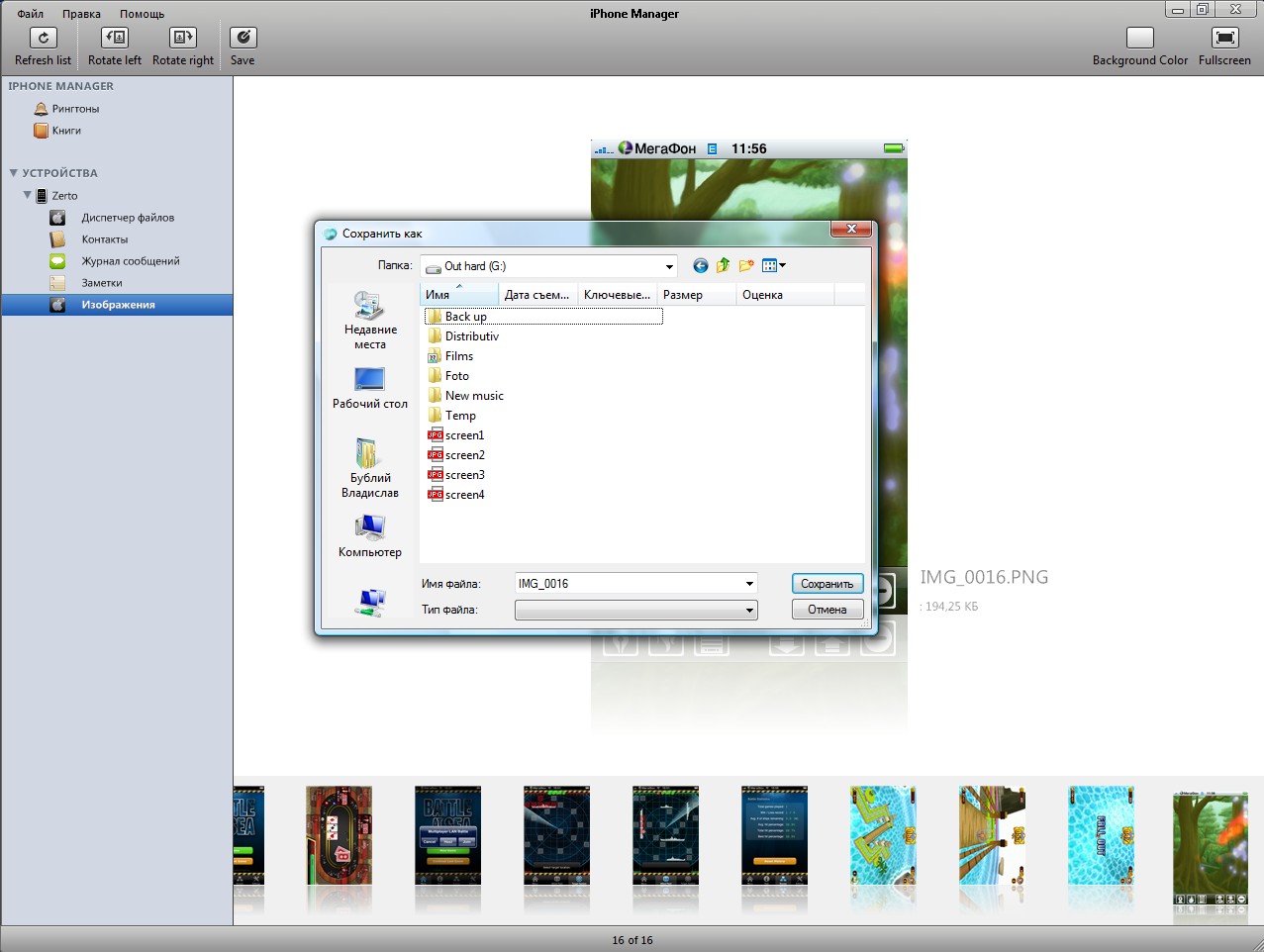Rotate the image right
This screenshot has height=952, width=1264.
tap(183, 38)
